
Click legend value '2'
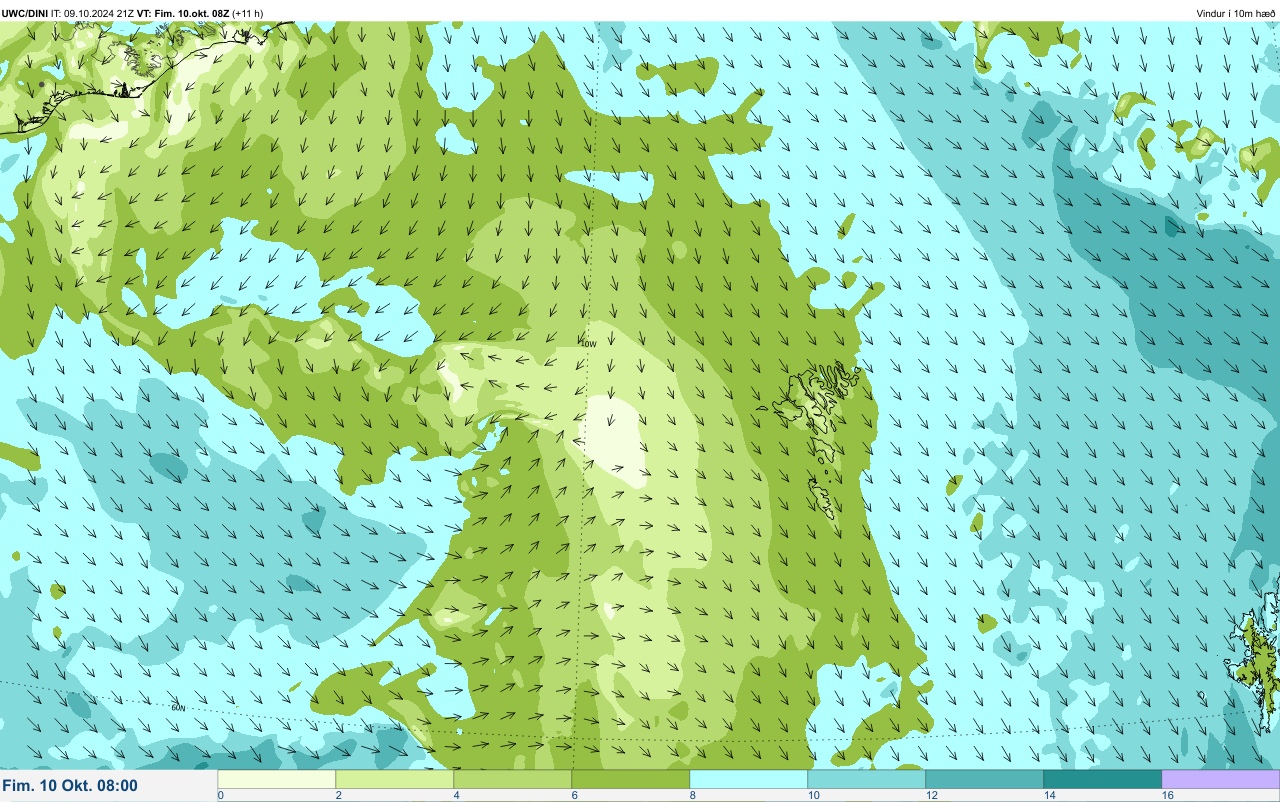pos(339,795)
